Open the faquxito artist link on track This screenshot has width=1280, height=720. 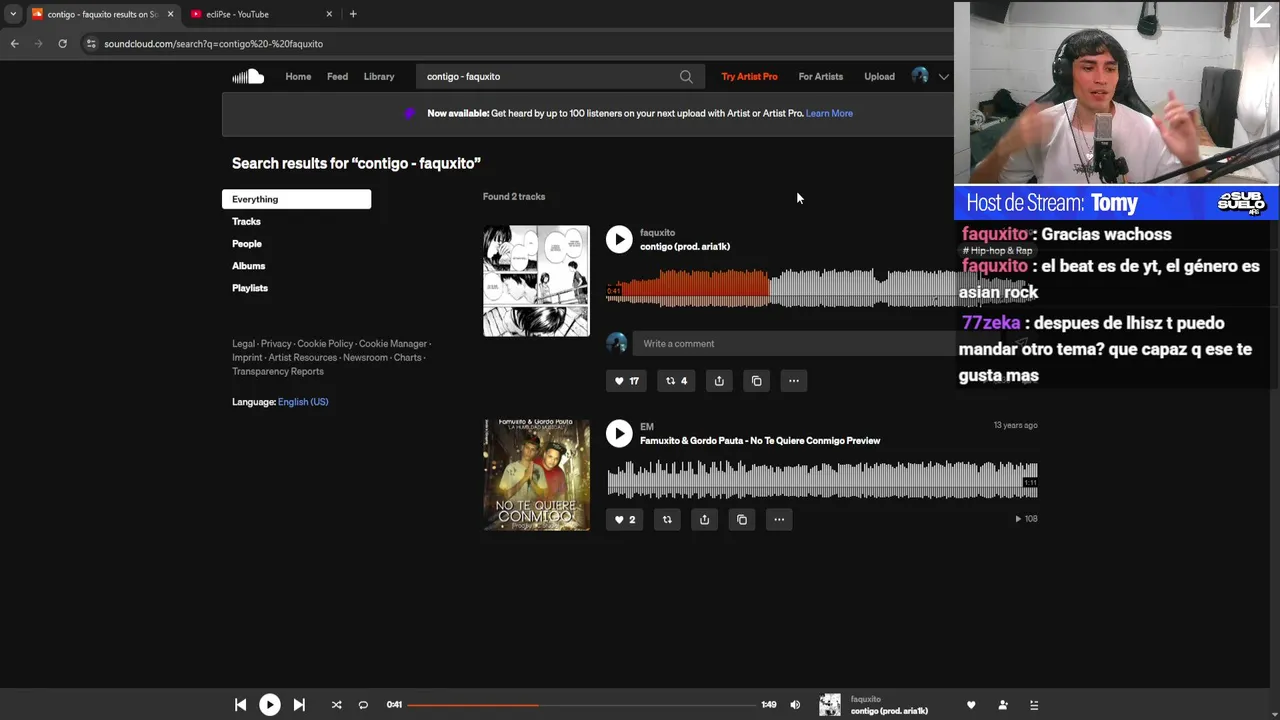click(x=657, y=232)
